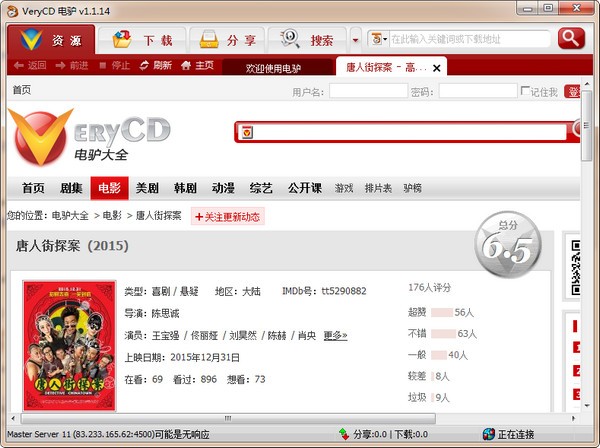Image resolution: width=600 pixels, height=448 pixels.
Task: Click horizontal scrollbar right arrow
Action: tap(573, 418)
